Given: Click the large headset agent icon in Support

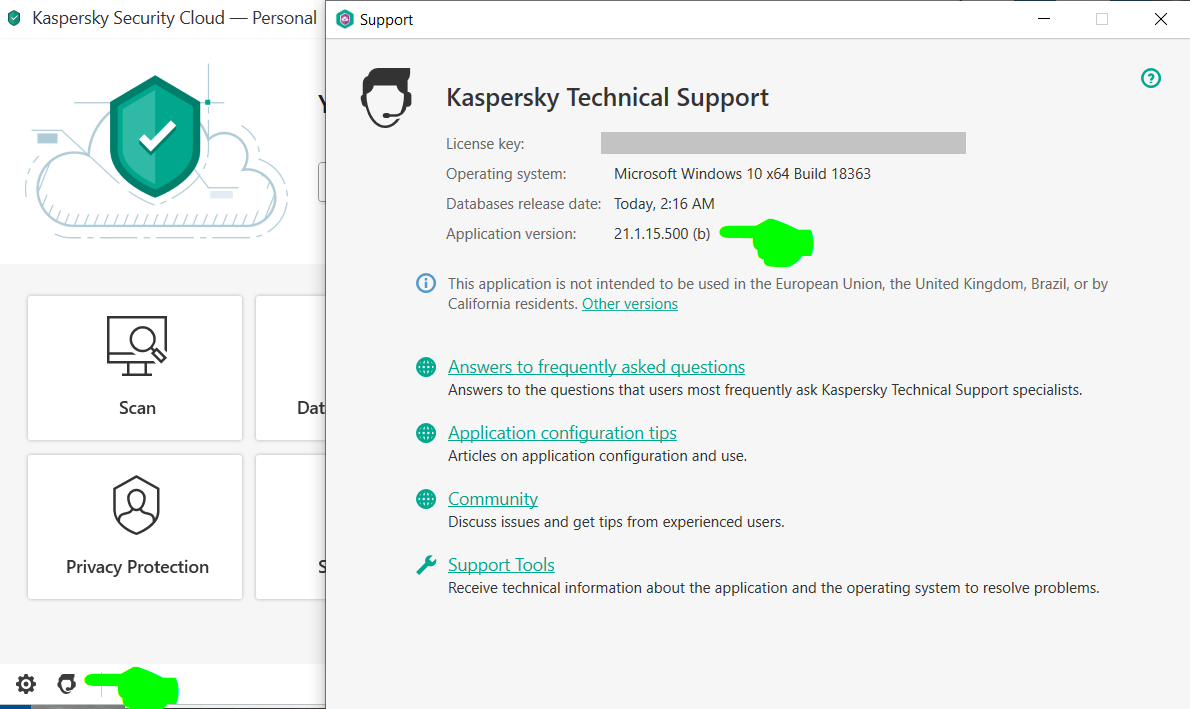Looking at the screenshot, I should pos(386,97).
